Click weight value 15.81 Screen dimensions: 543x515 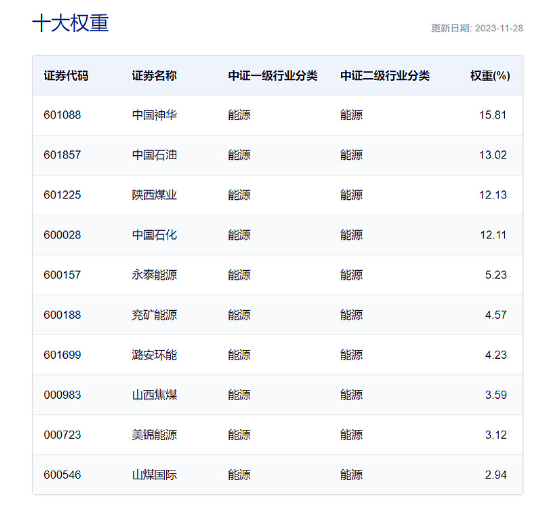(493, 115)
